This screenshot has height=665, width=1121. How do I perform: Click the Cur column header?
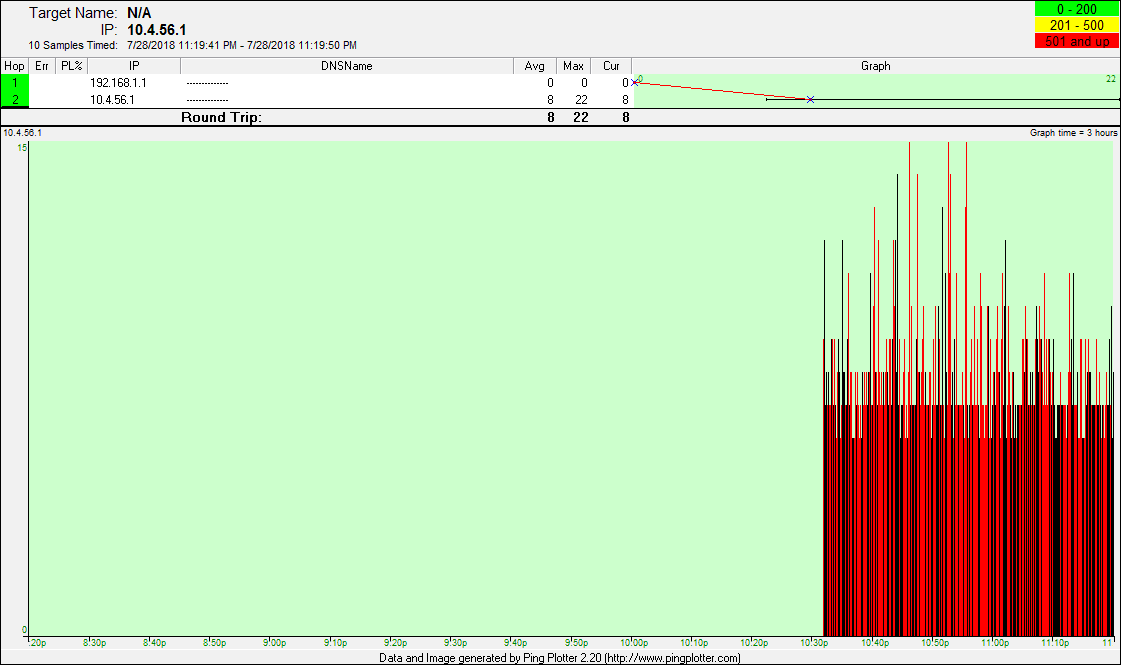coord(611,66)
